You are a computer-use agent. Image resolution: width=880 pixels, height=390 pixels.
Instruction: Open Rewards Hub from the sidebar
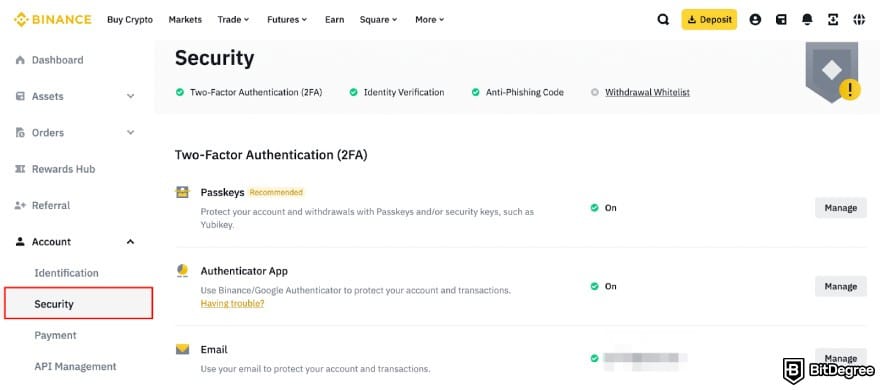pos(63,169)
